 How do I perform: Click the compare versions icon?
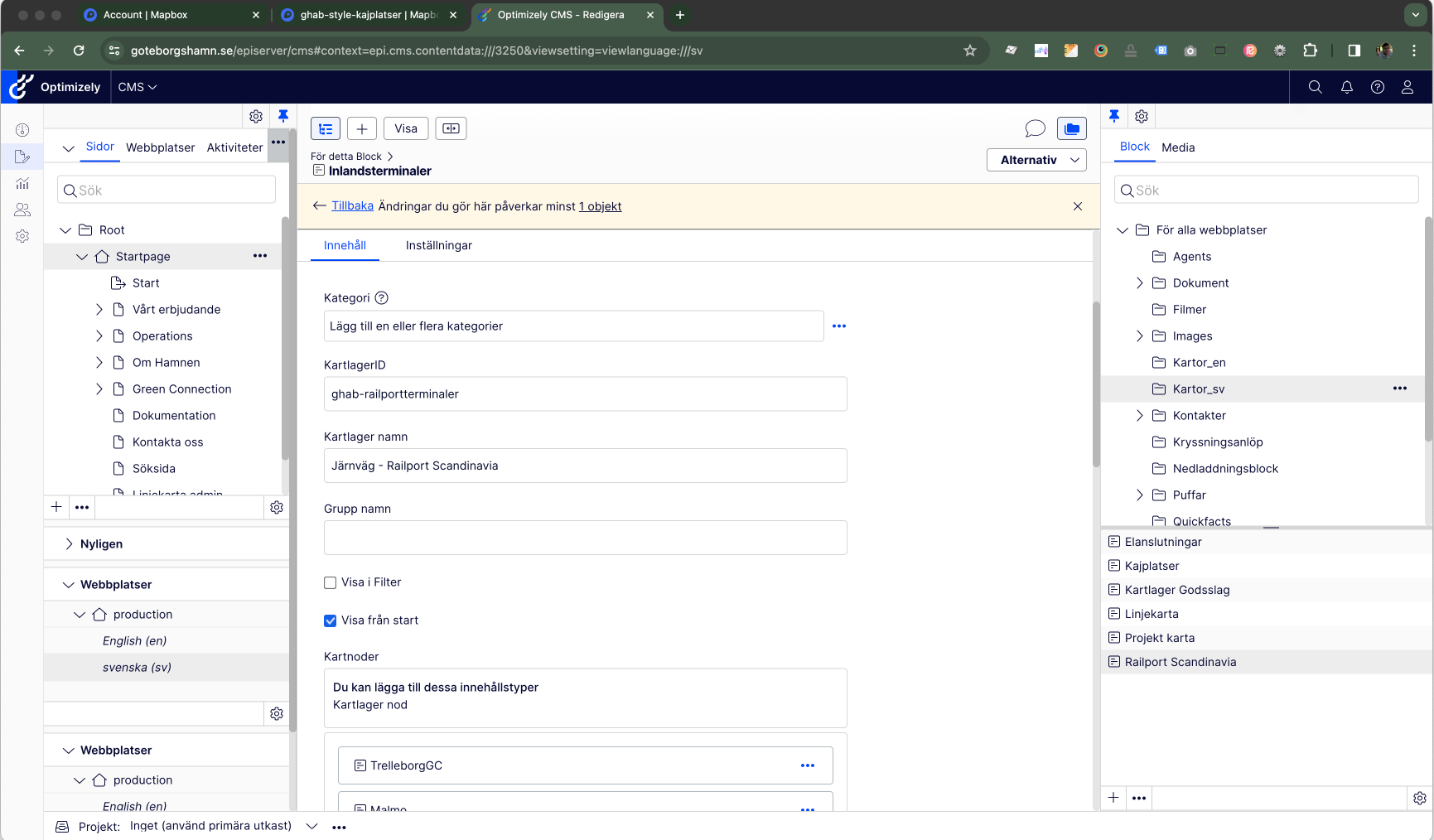(451, 128)
